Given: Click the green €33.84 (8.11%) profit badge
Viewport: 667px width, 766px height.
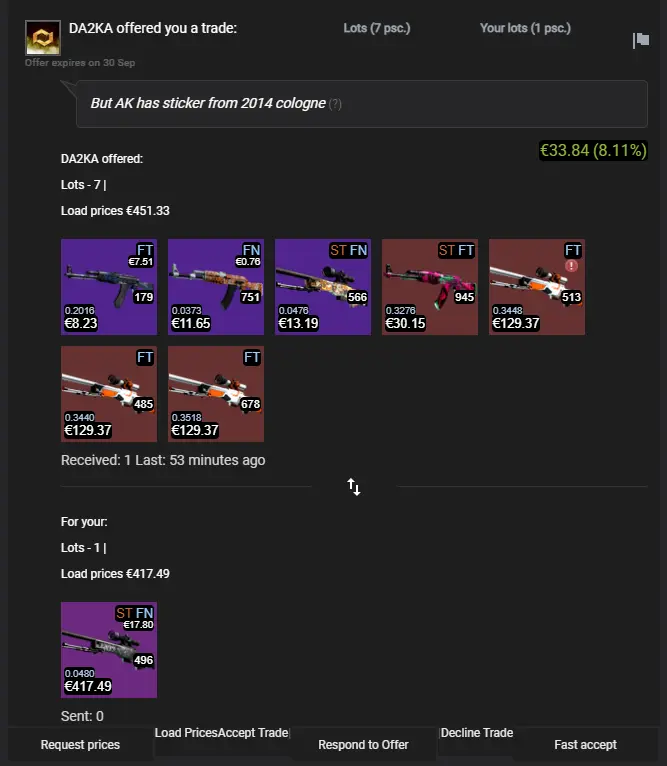Looking at the screenshot, I should point(593,150).
